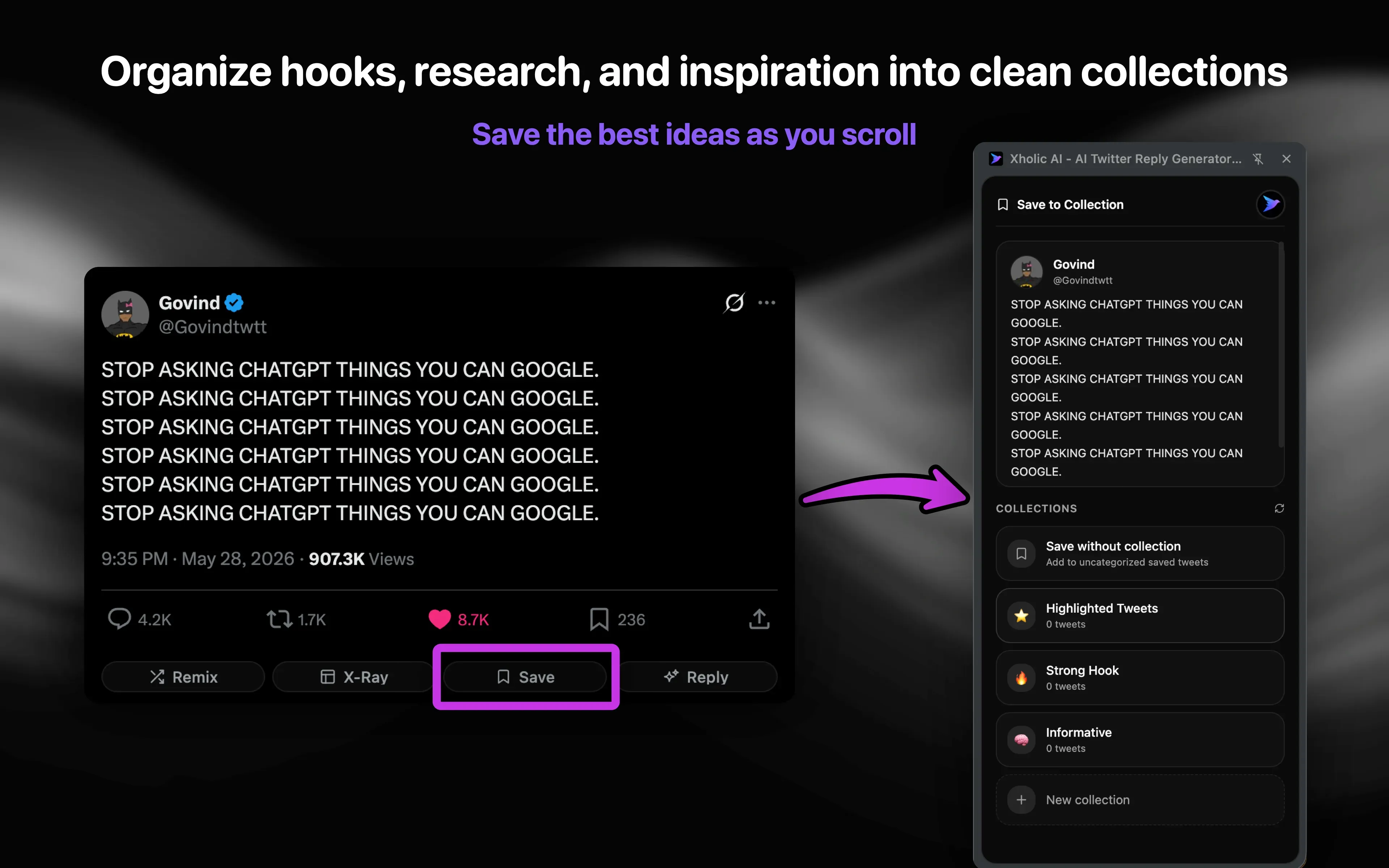Click the round Xholic logo beside Save to Collection
This screenshot has width=1389, height=868.
[x=1270, y=204]
